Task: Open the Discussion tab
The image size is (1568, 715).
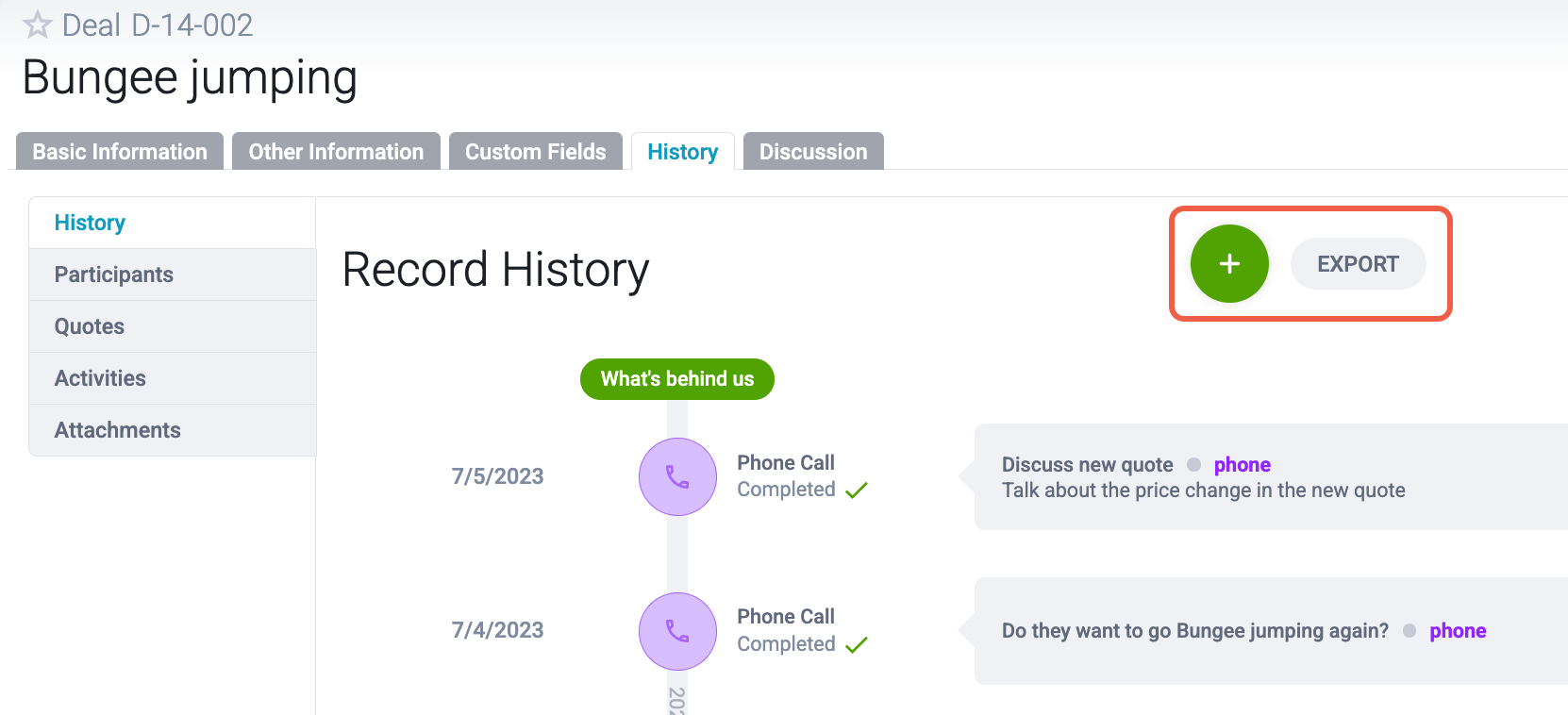Action: pos(813,152)
